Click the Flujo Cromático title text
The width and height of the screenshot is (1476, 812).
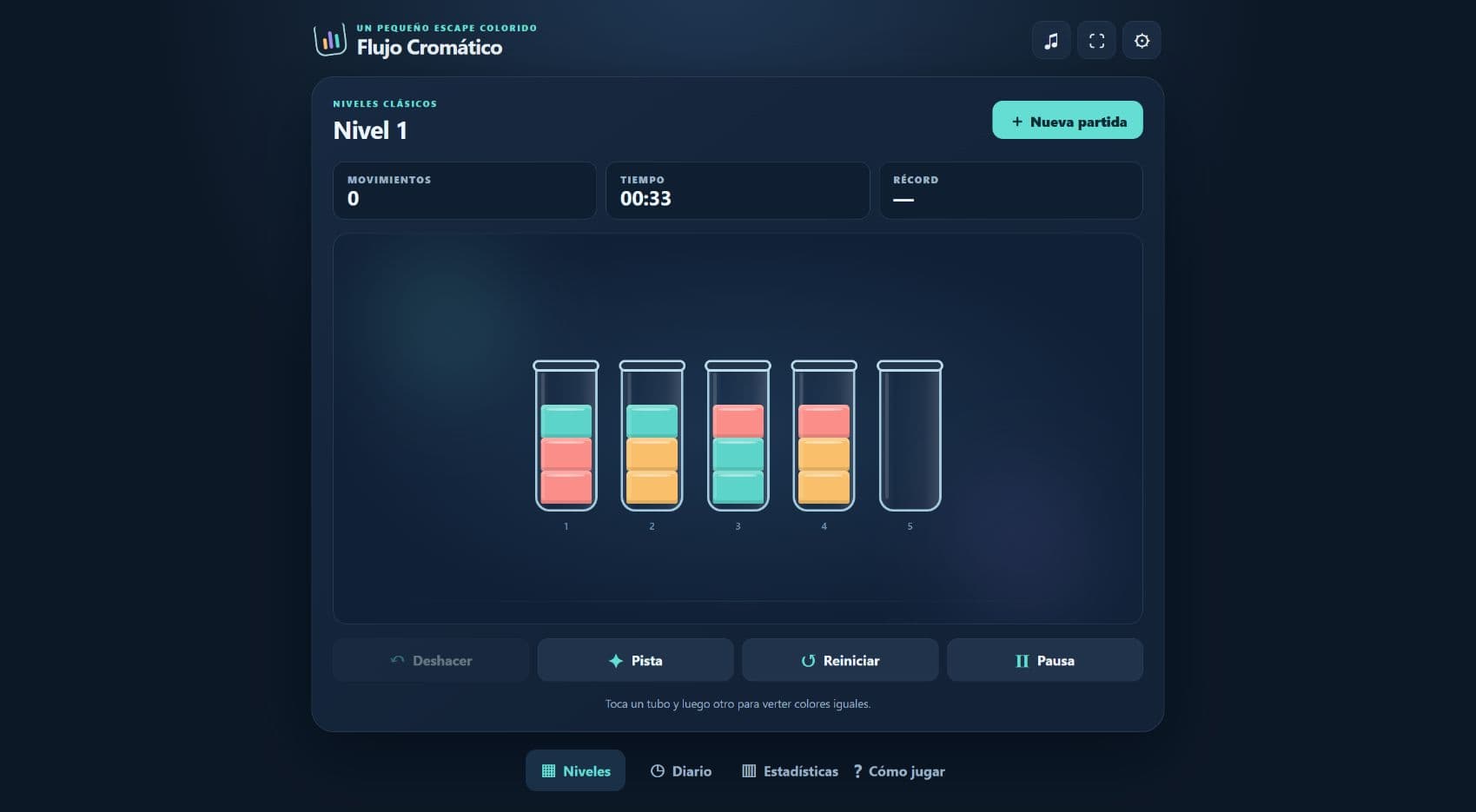point(429,48)
